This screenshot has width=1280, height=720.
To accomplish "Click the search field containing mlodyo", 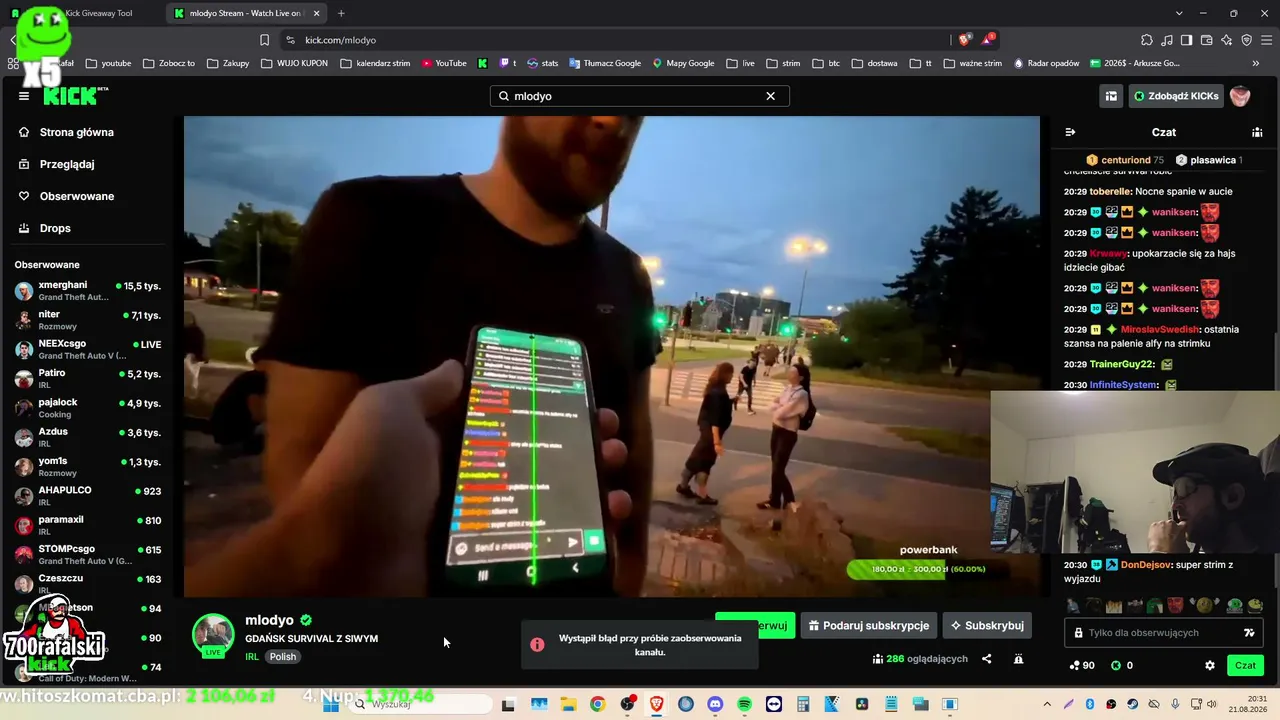I will (640, 96).
